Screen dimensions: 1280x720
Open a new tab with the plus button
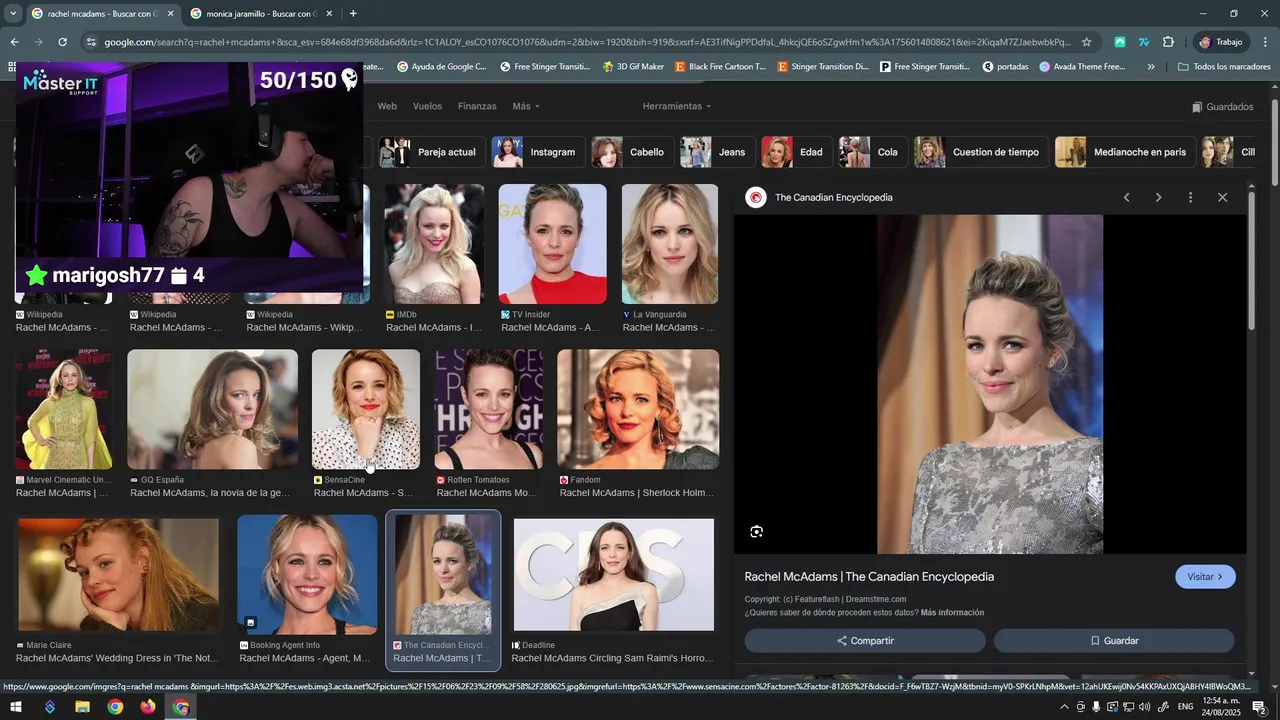click(x=353, y=14)
